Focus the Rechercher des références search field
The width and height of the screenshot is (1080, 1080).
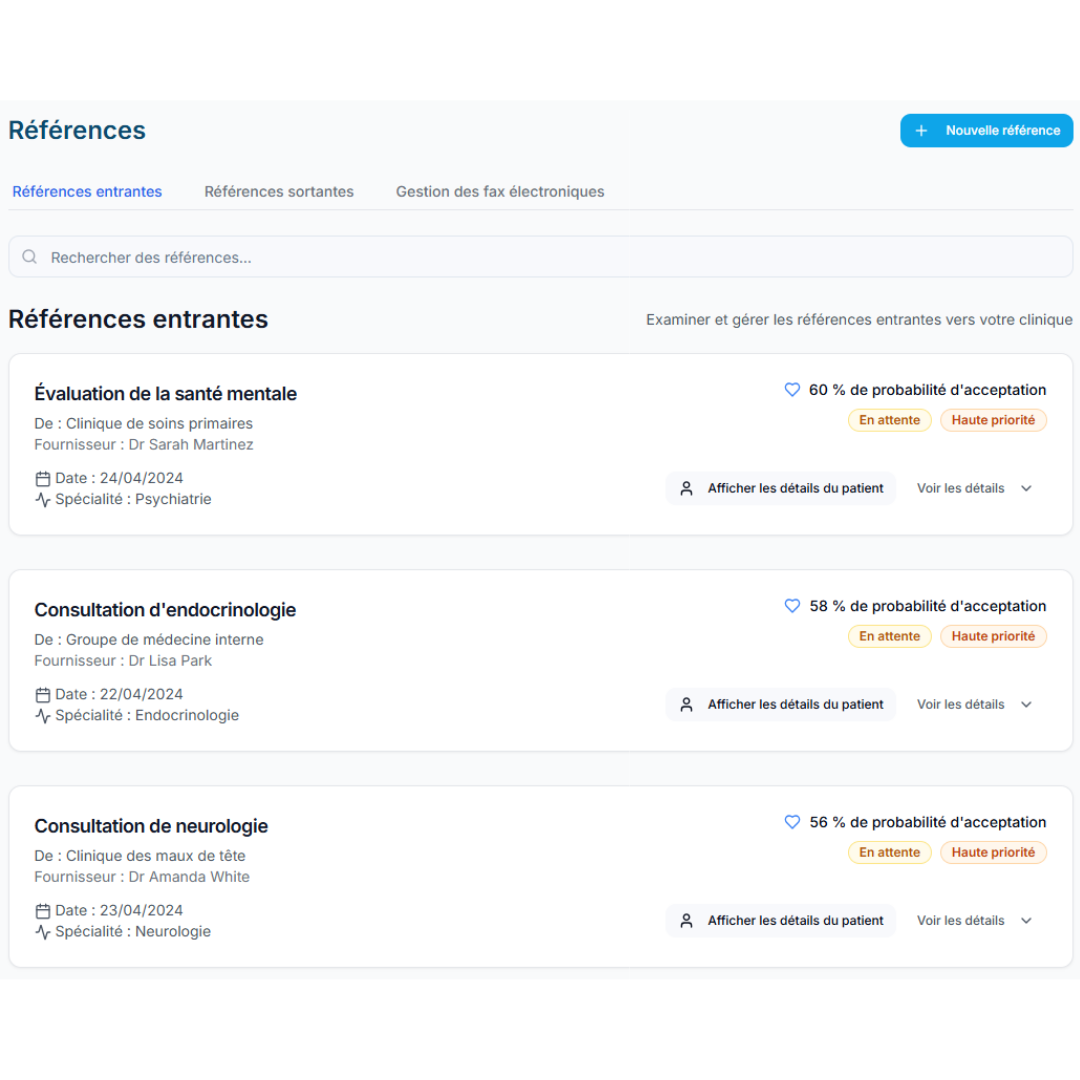click(x=541, y=257)
